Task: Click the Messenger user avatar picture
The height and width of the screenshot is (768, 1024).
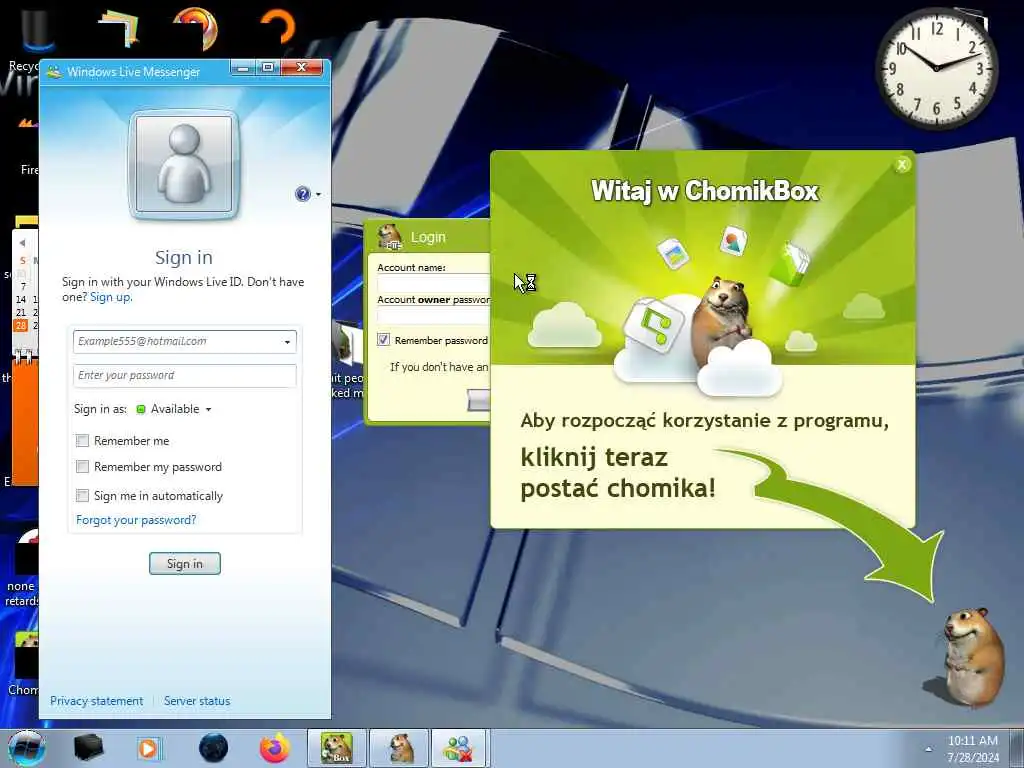Action: coord(184,165)
